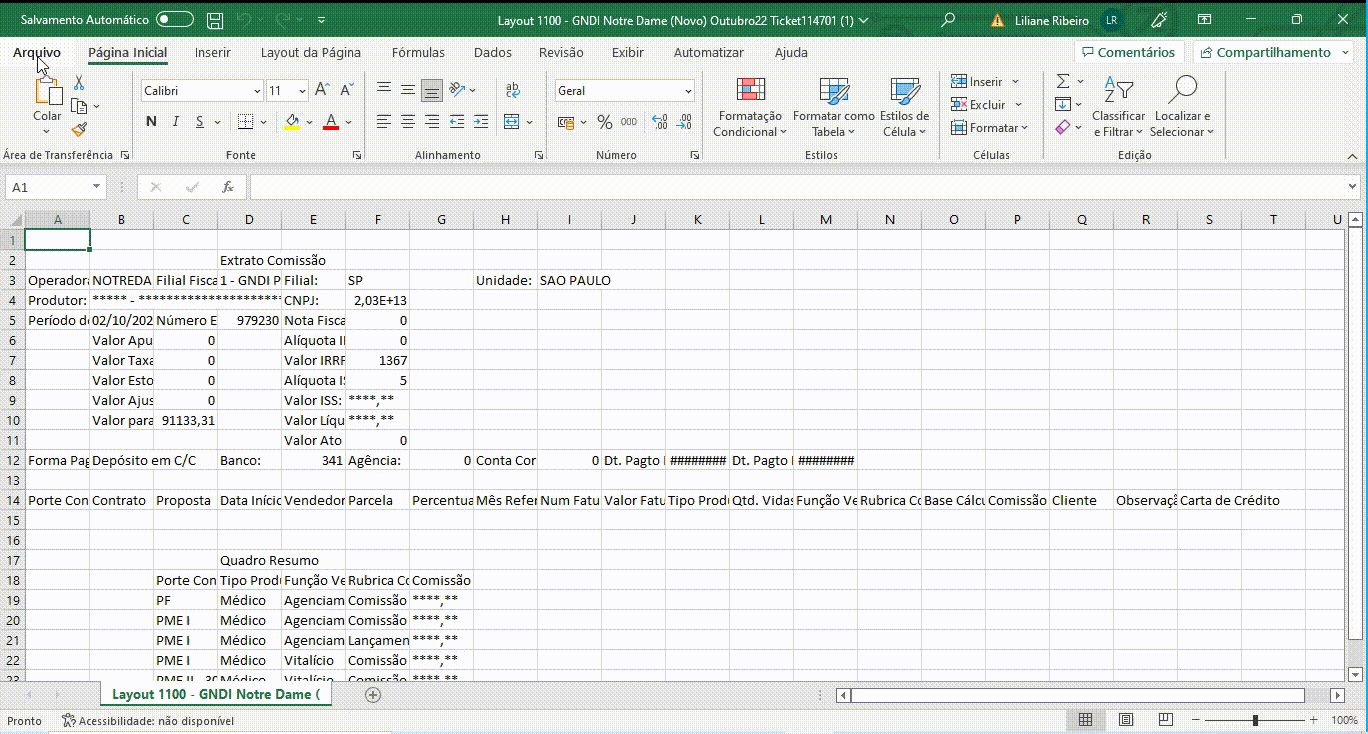Click the formula bar input field
Image resolution: width=1368 pixels, height=734 pixels.
(x=798, y=187)
